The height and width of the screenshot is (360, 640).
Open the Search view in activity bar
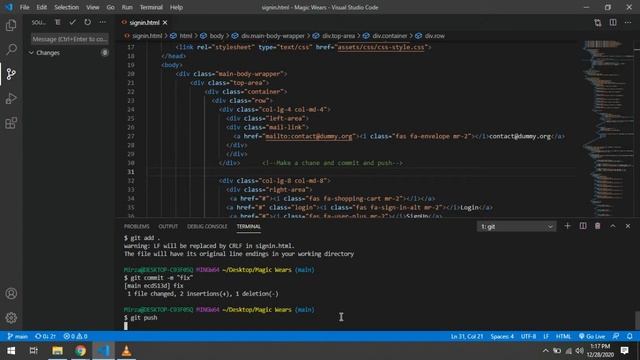point(11,49)
